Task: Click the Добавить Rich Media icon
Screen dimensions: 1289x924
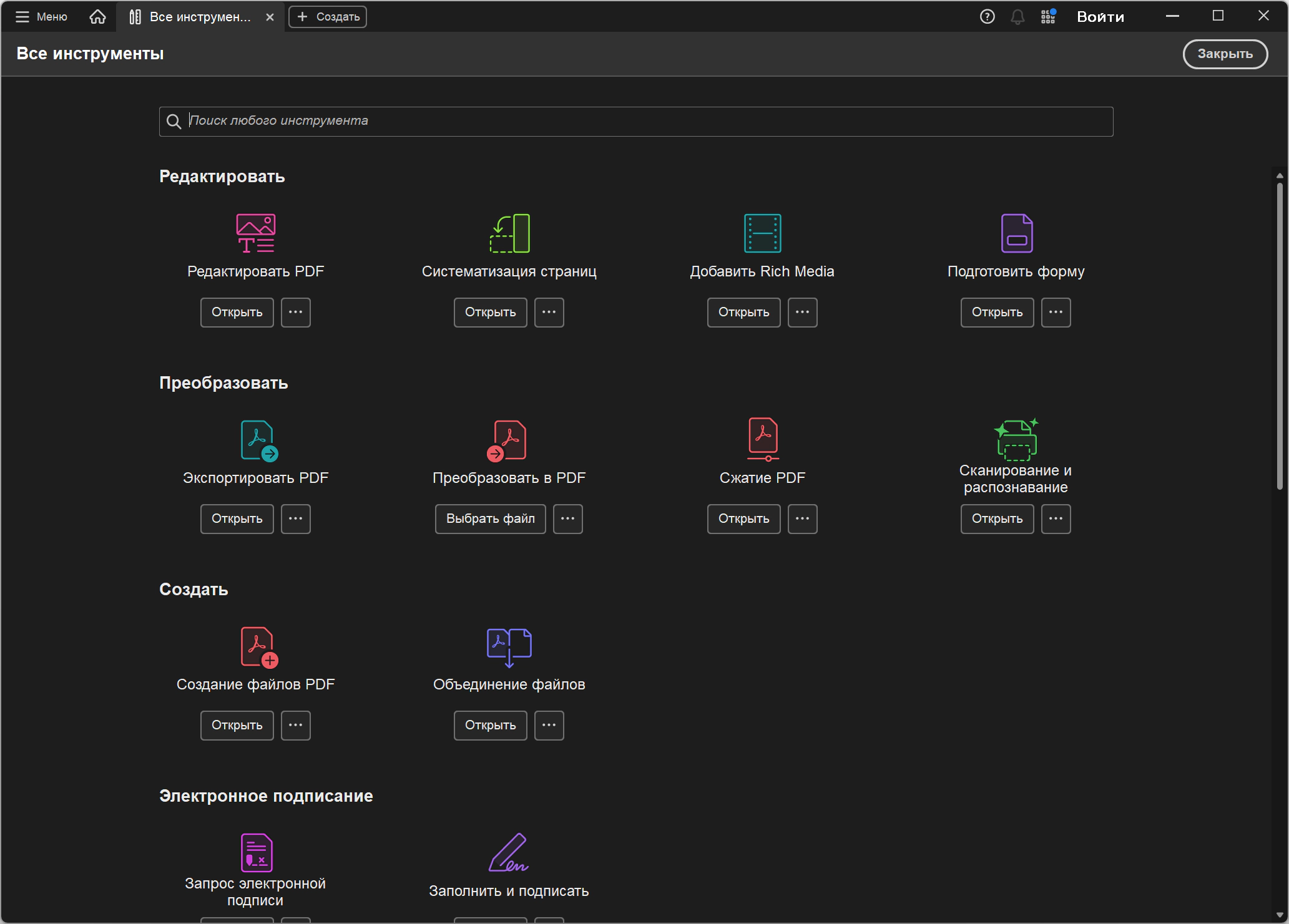Action: 762,233
